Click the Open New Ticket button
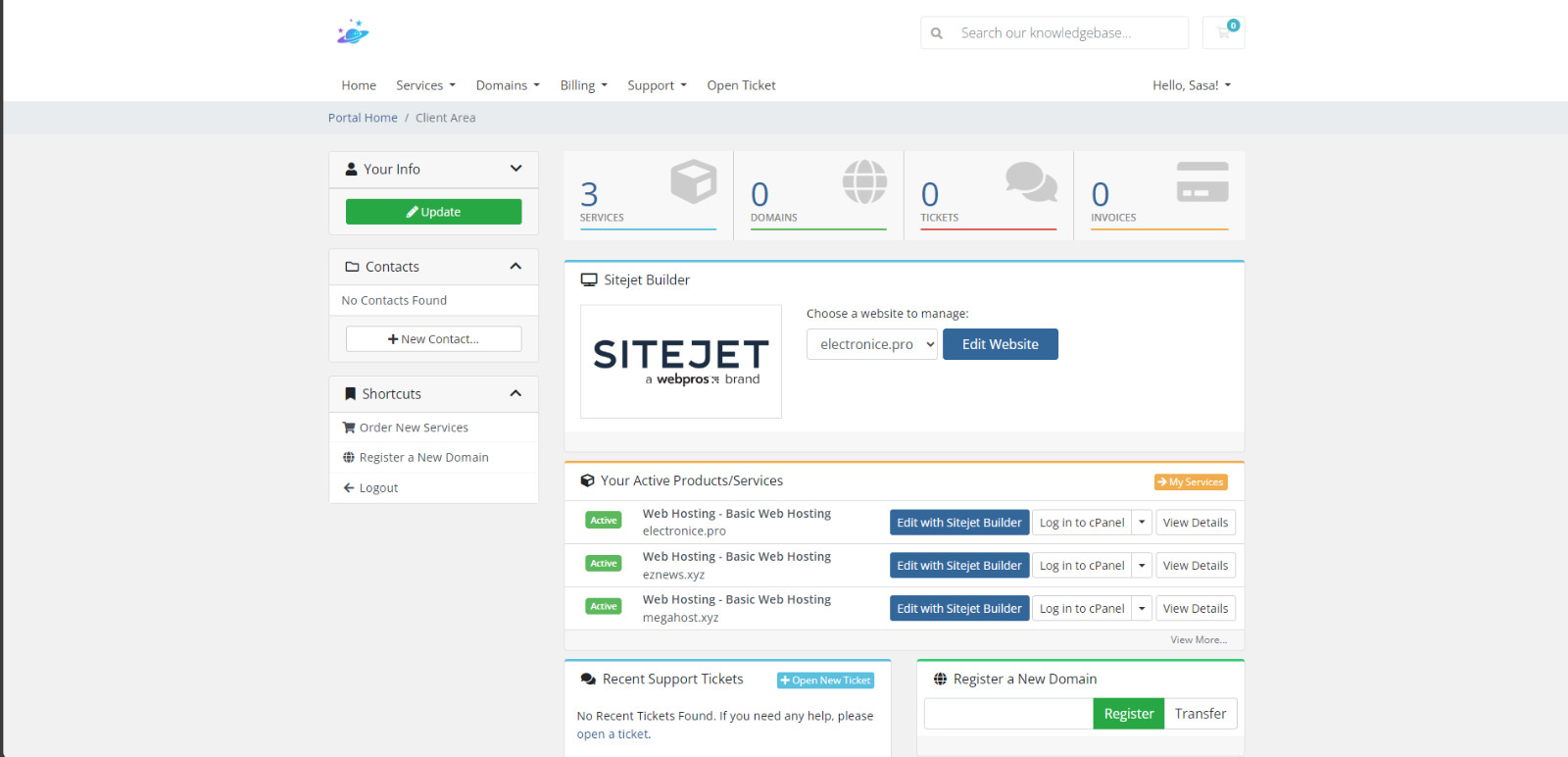This screenshot has width=1568, height=757. click(825, 681)
